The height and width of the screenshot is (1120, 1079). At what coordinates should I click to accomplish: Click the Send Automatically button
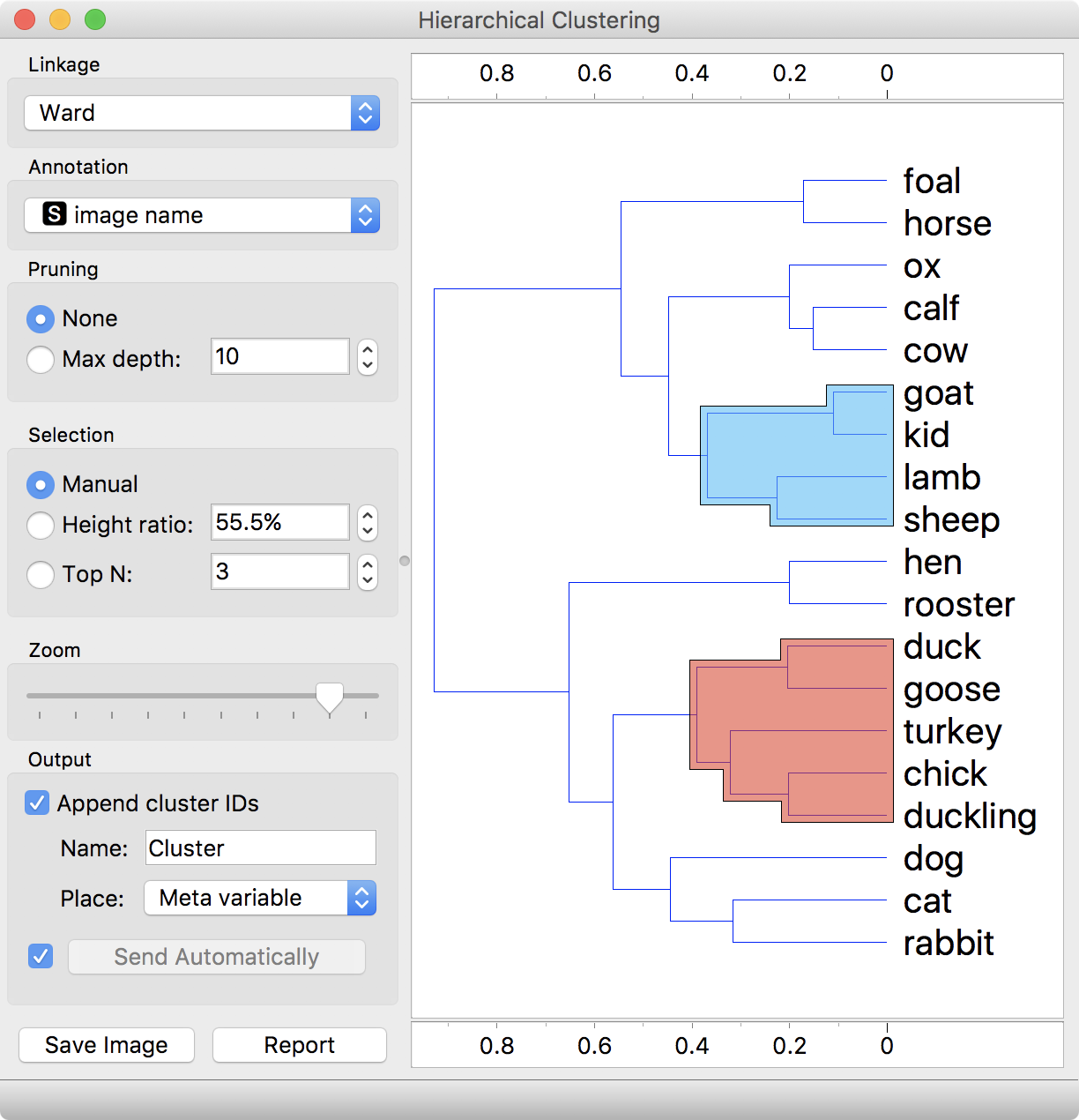click(x=217, y=957)
